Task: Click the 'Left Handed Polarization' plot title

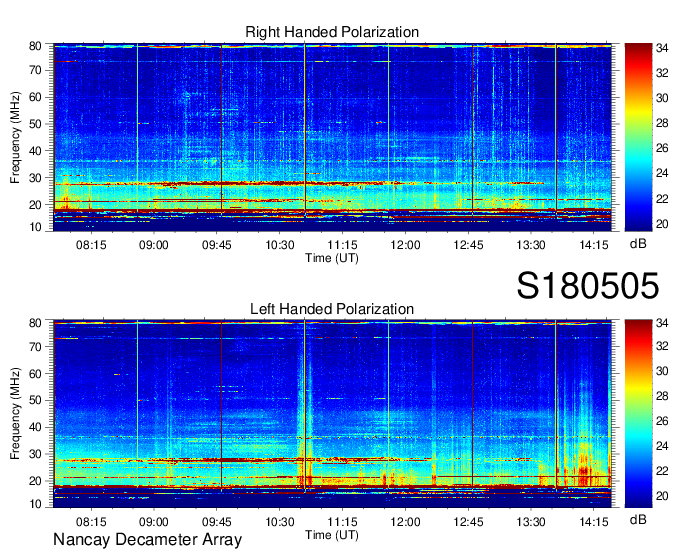Action: [332, 309]
